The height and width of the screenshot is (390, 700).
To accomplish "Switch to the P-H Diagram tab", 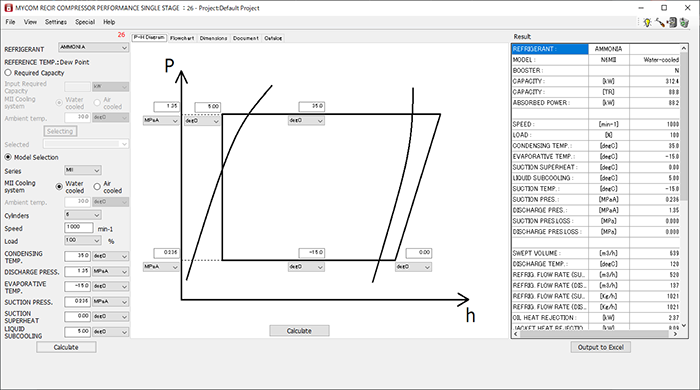I will click(149, 38).
